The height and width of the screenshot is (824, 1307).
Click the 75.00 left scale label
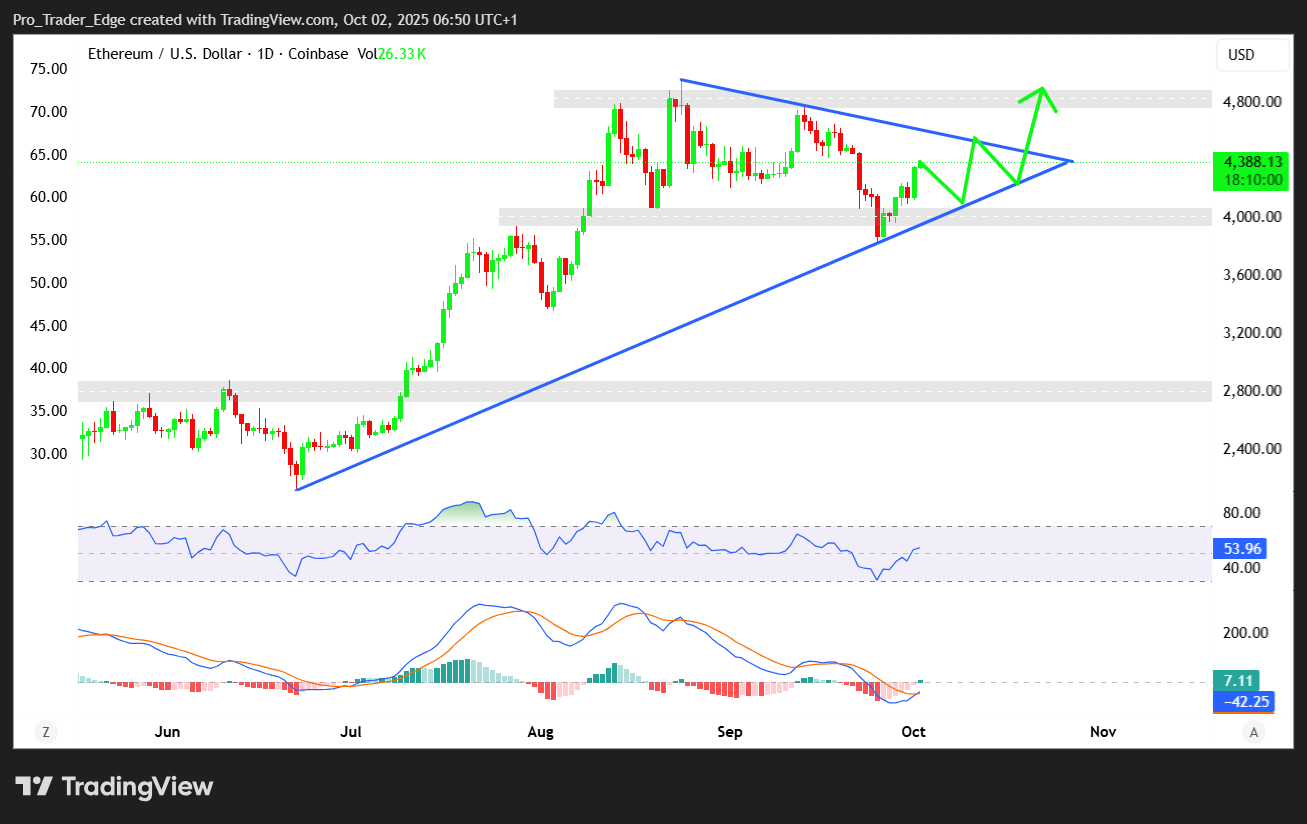point(47,69)
